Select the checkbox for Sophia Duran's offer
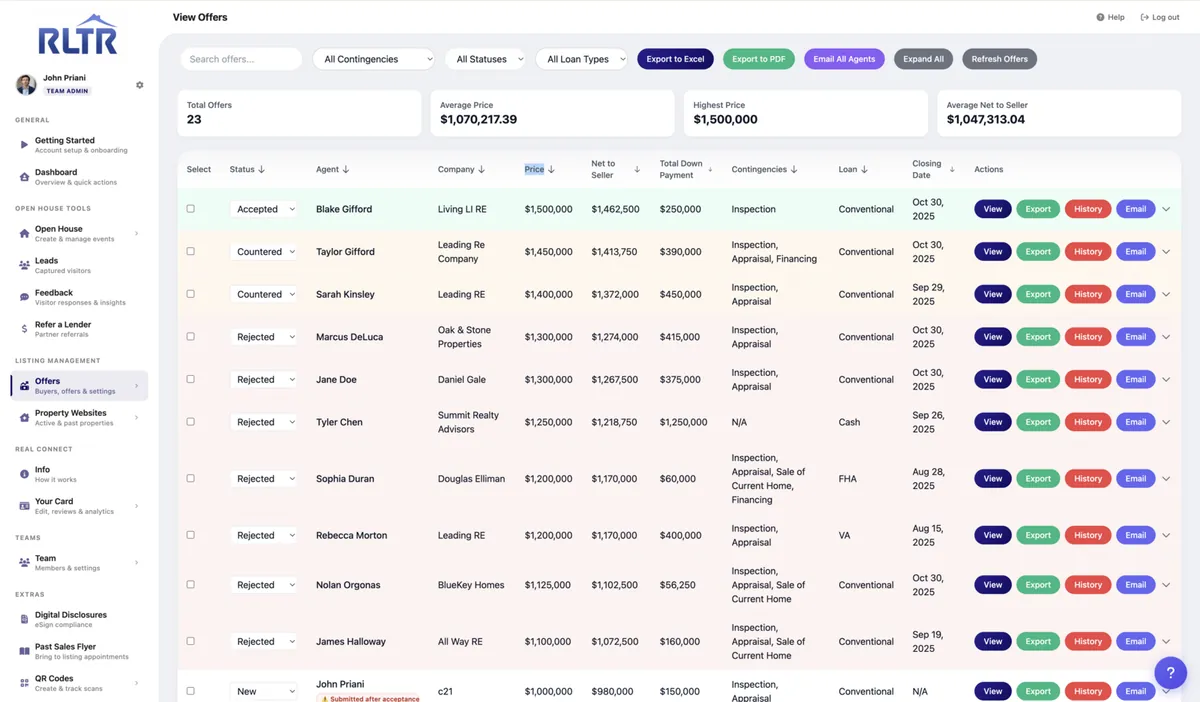This screenshot has width=1200, height=702. [x=190, y=479]
